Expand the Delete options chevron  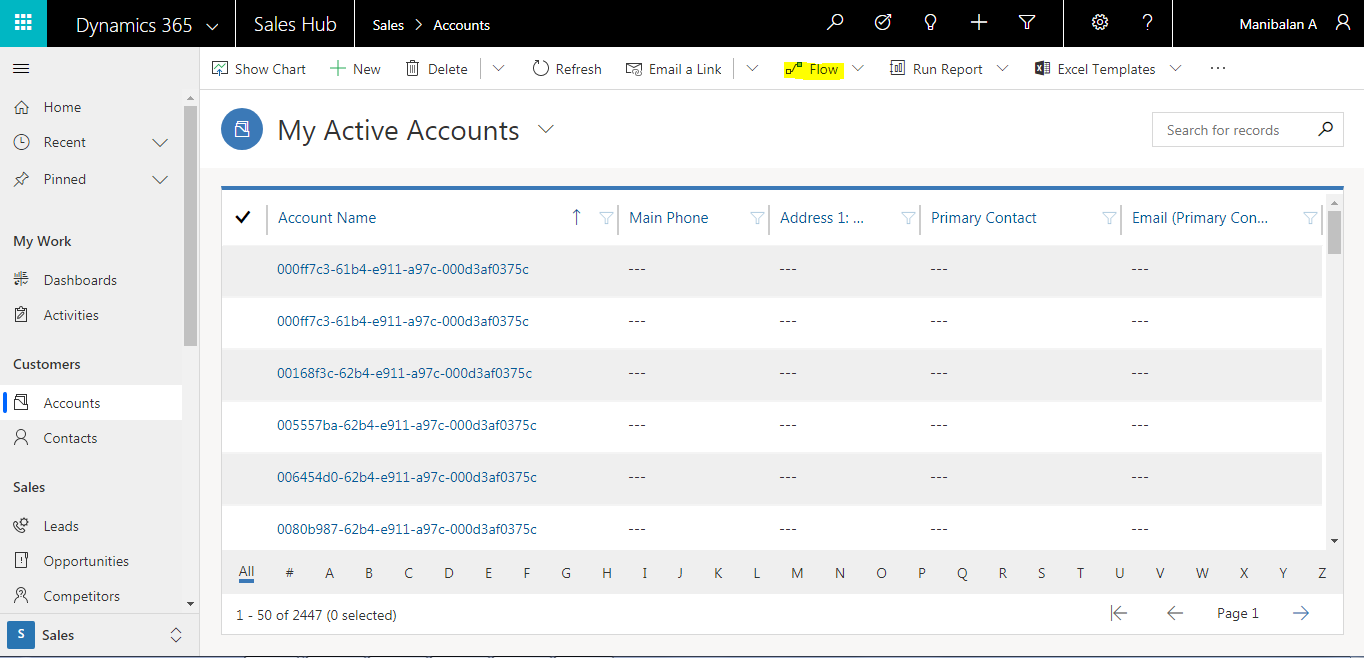click(498, 68)
